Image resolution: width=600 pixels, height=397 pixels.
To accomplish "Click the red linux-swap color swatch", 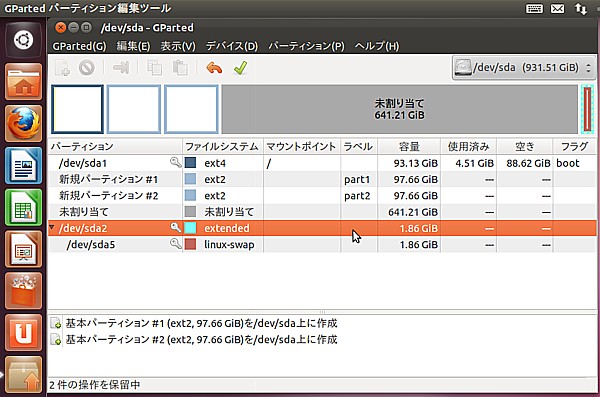I will (190, 244).
